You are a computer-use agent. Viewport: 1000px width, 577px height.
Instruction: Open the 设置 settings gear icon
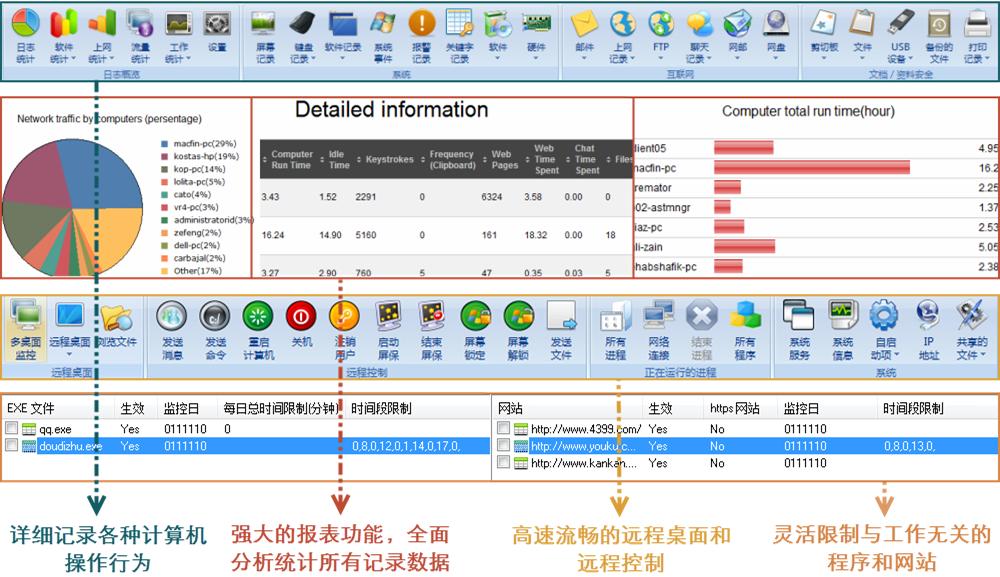[x=217, y=23]
